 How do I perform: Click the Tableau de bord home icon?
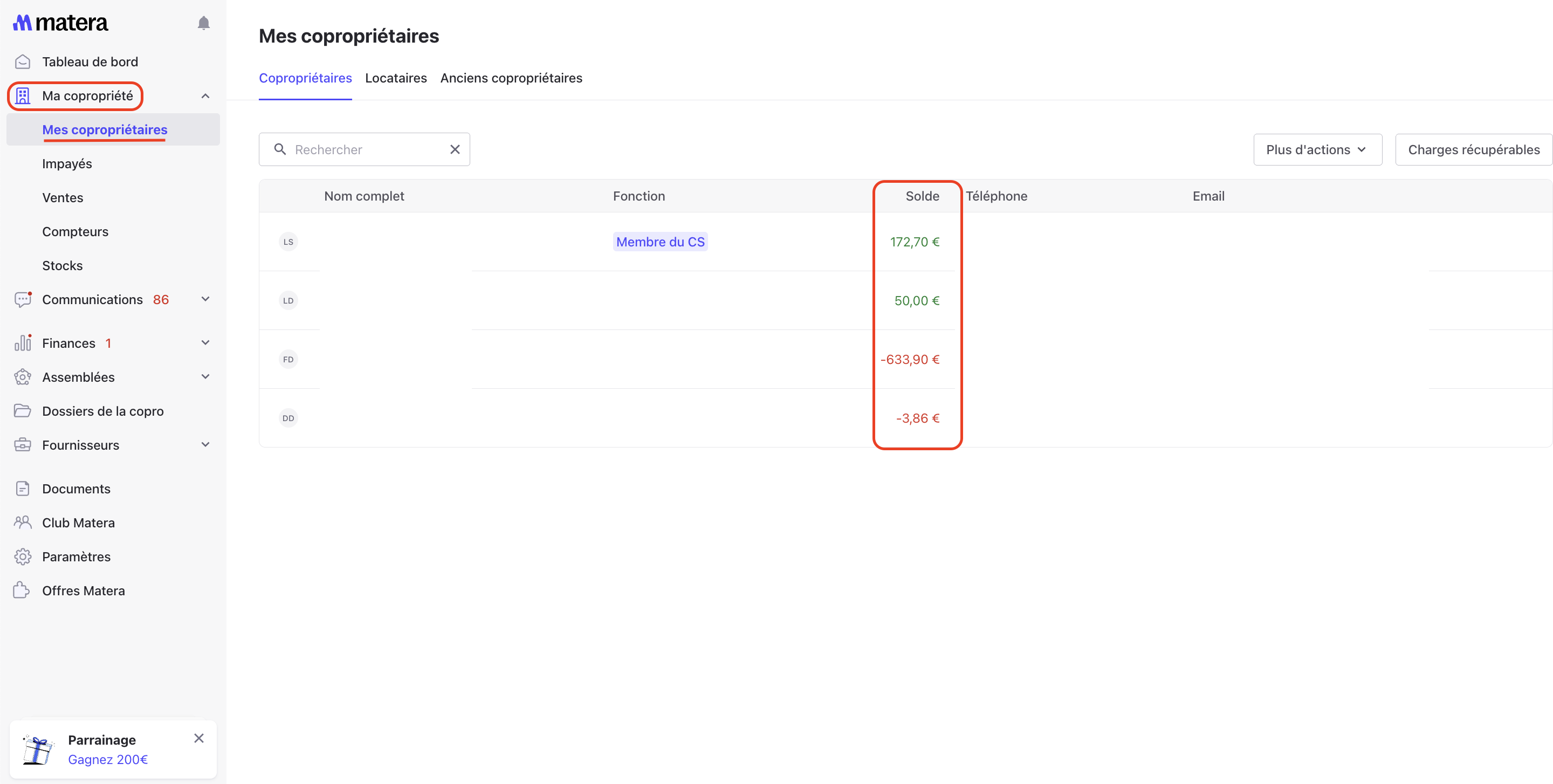click(22, 61)
